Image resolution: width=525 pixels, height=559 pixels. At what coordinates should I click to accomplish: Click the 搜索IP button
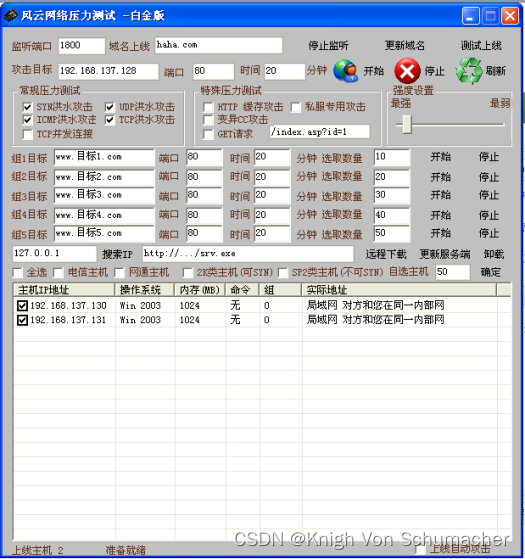[117, 254]
